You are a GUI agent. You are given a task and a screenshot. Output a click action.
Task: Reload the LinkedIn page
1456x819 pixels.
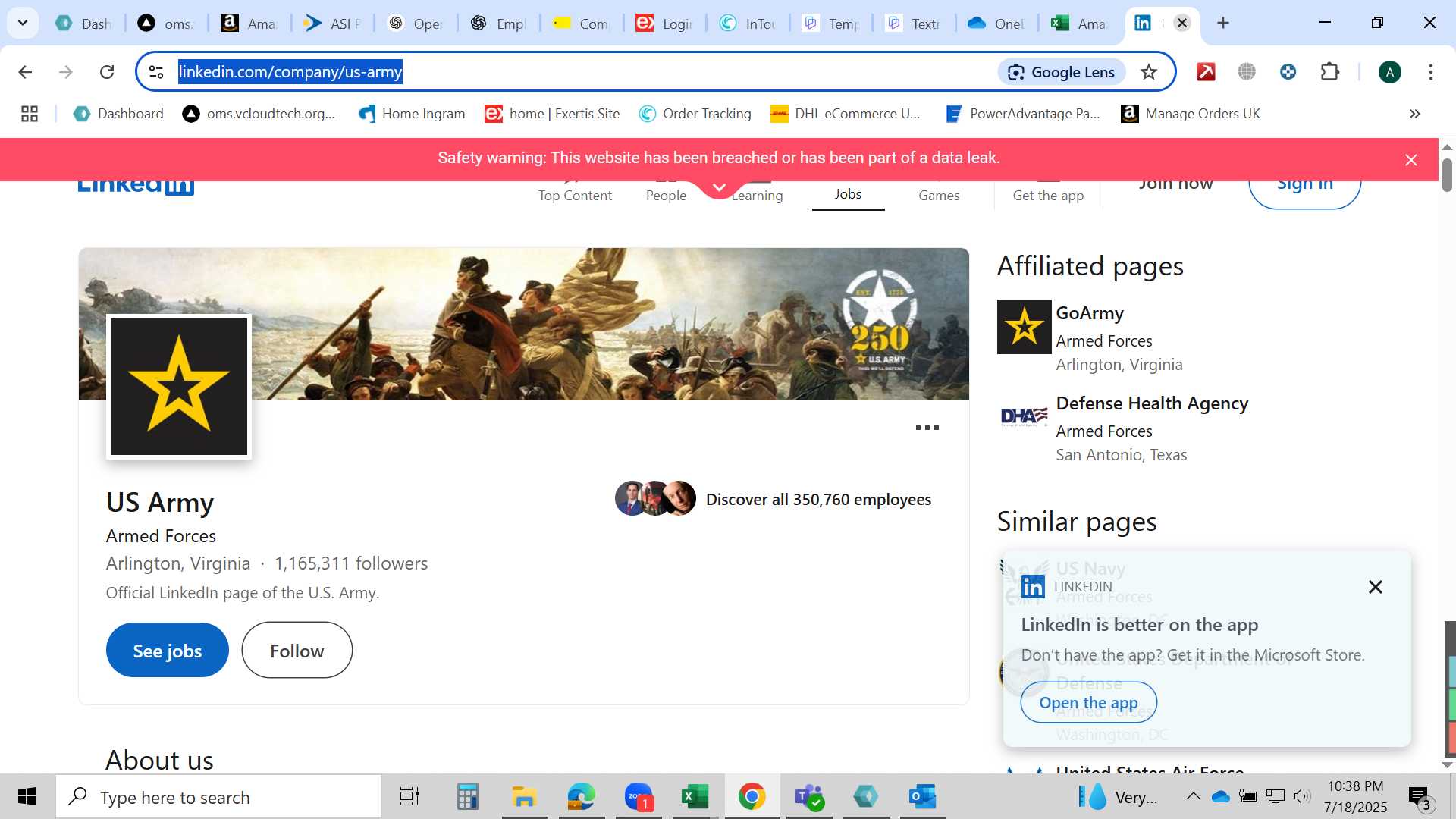tap(107, 72)
